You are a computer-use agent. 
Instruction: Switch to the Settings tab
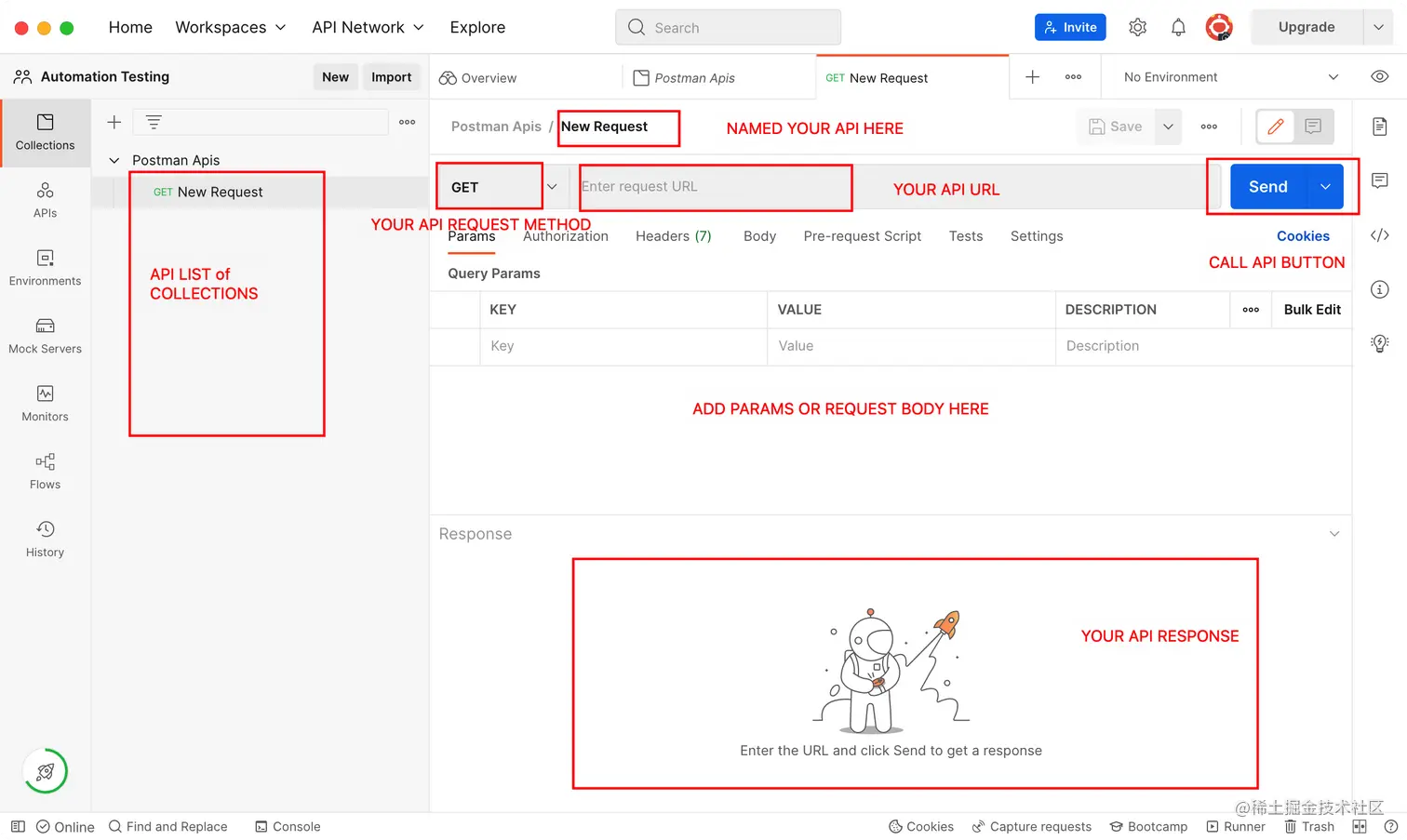(x=1037, y=236)
